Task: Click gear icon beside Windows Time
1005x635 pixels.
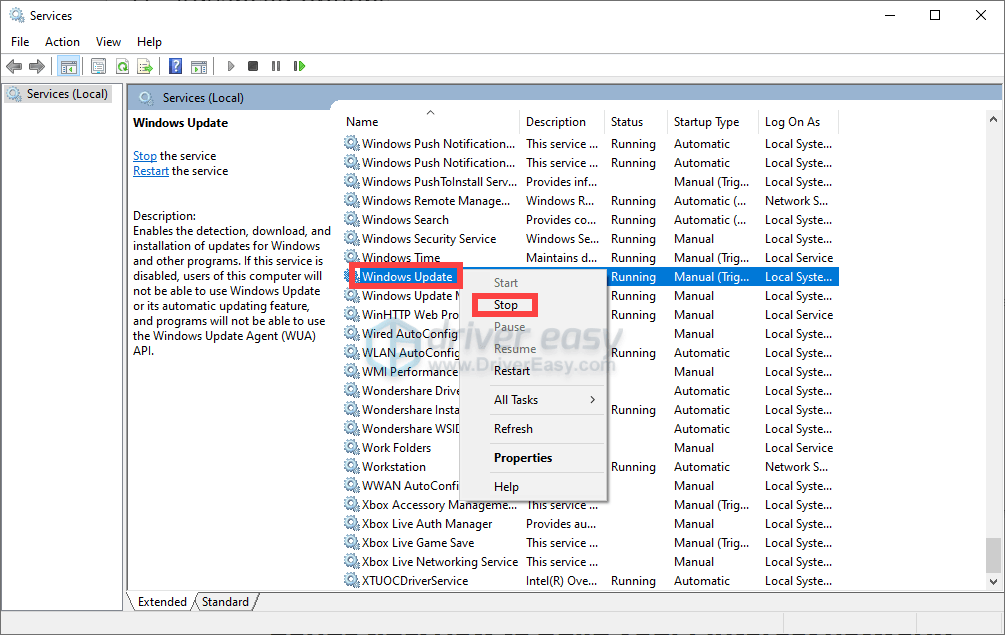Action: coord(351,257)
